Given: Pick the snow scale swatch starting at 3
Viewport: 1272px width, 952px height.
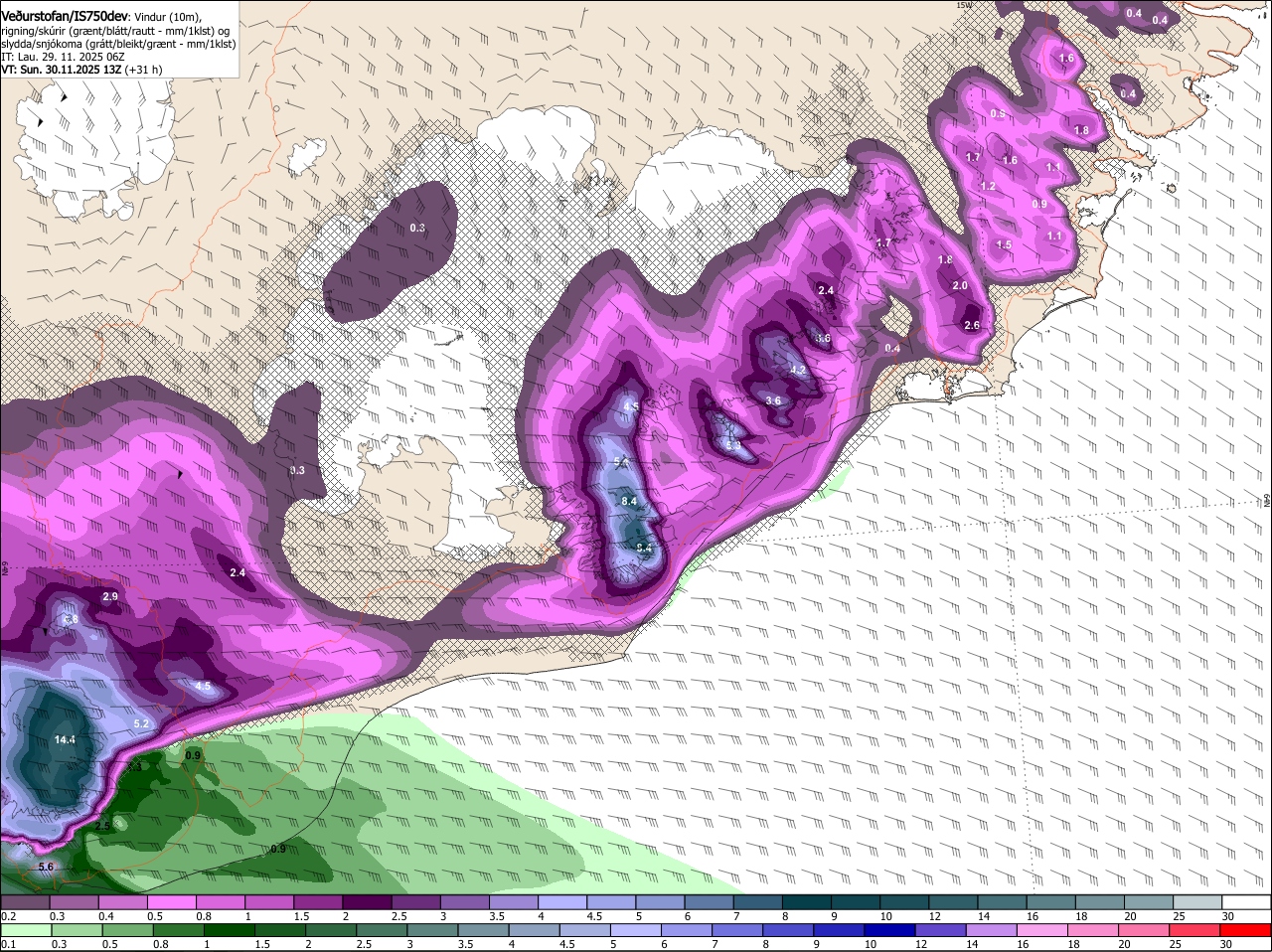Looking at the screenshot, I should pyautogui.click(x=464, y=901).
